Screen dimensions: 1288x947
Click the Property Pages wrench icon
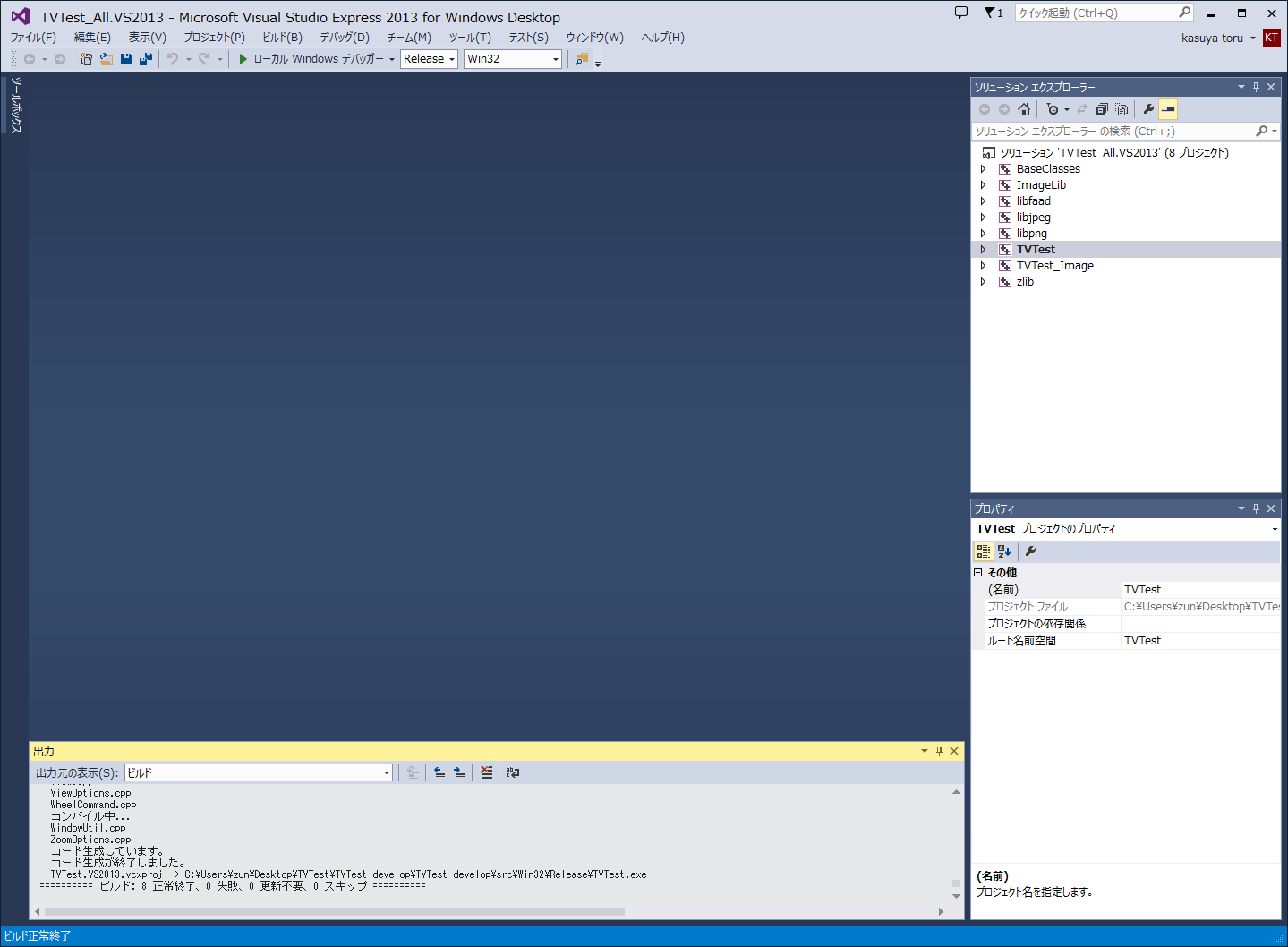(1030, 551)
